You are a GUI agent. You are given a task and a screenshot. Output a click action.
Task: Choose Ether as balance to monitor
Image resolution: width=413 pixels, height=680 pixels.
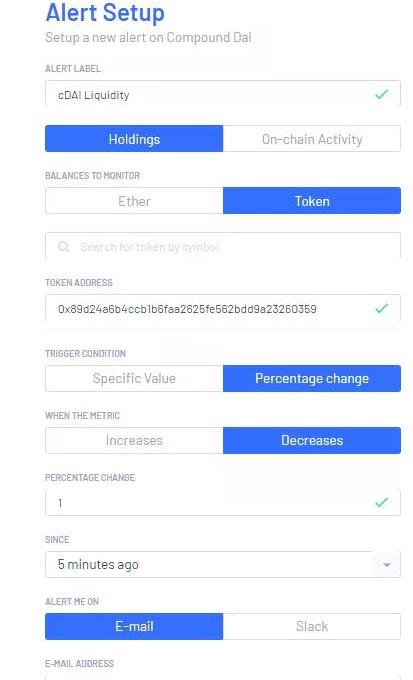[134, 201]
